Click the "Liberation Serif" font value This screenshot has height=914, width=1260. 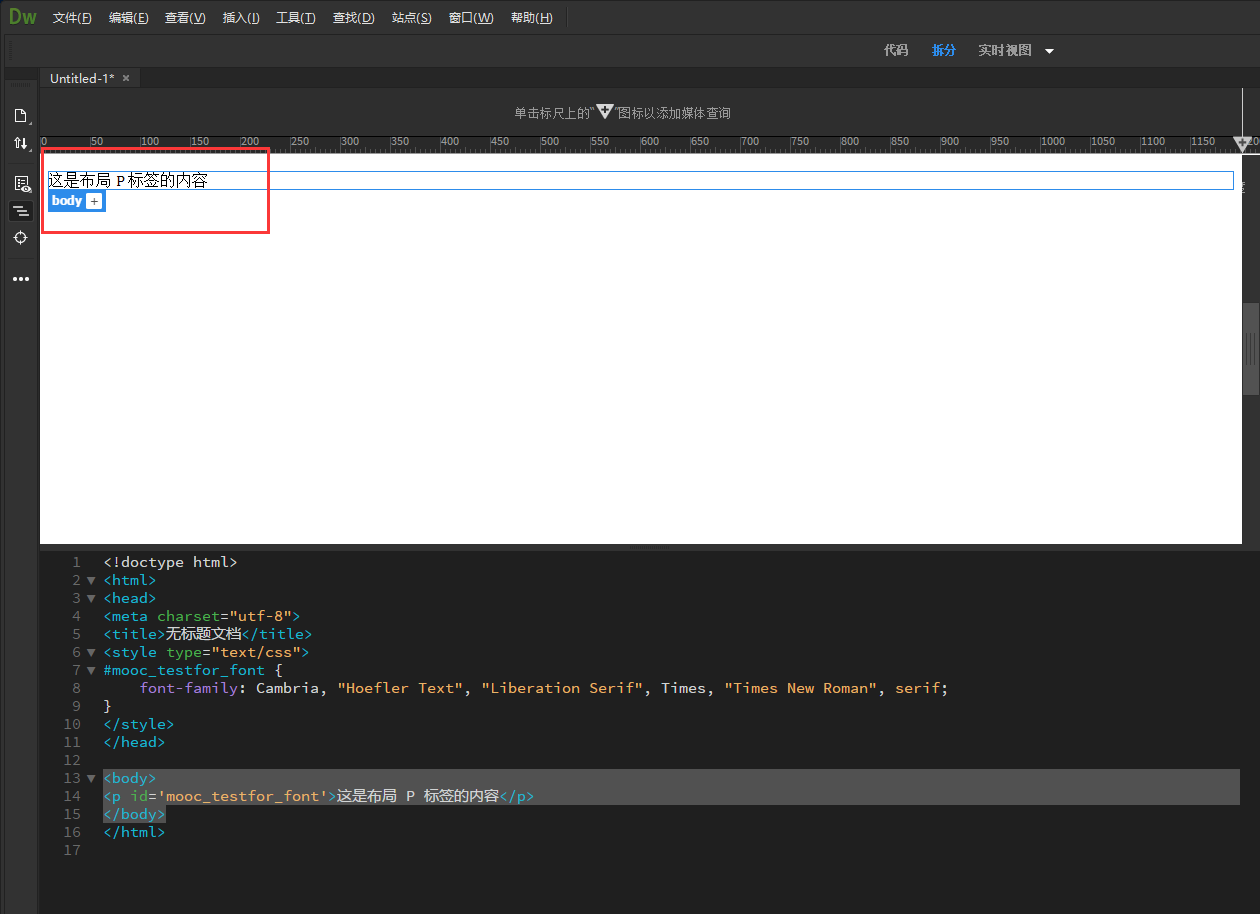[x=562, y=688]
